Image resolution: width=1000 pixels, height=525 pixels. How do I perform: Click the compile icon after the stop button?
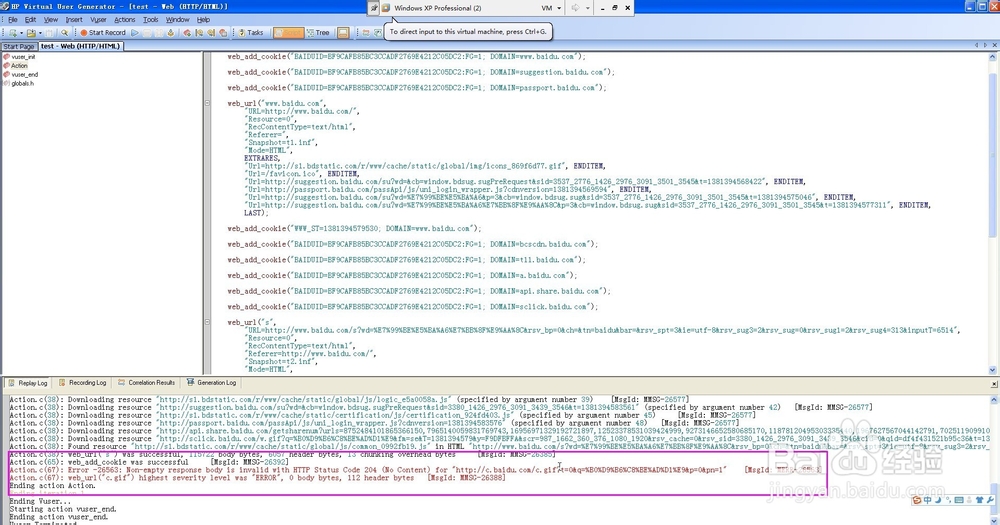coord(172,33)
